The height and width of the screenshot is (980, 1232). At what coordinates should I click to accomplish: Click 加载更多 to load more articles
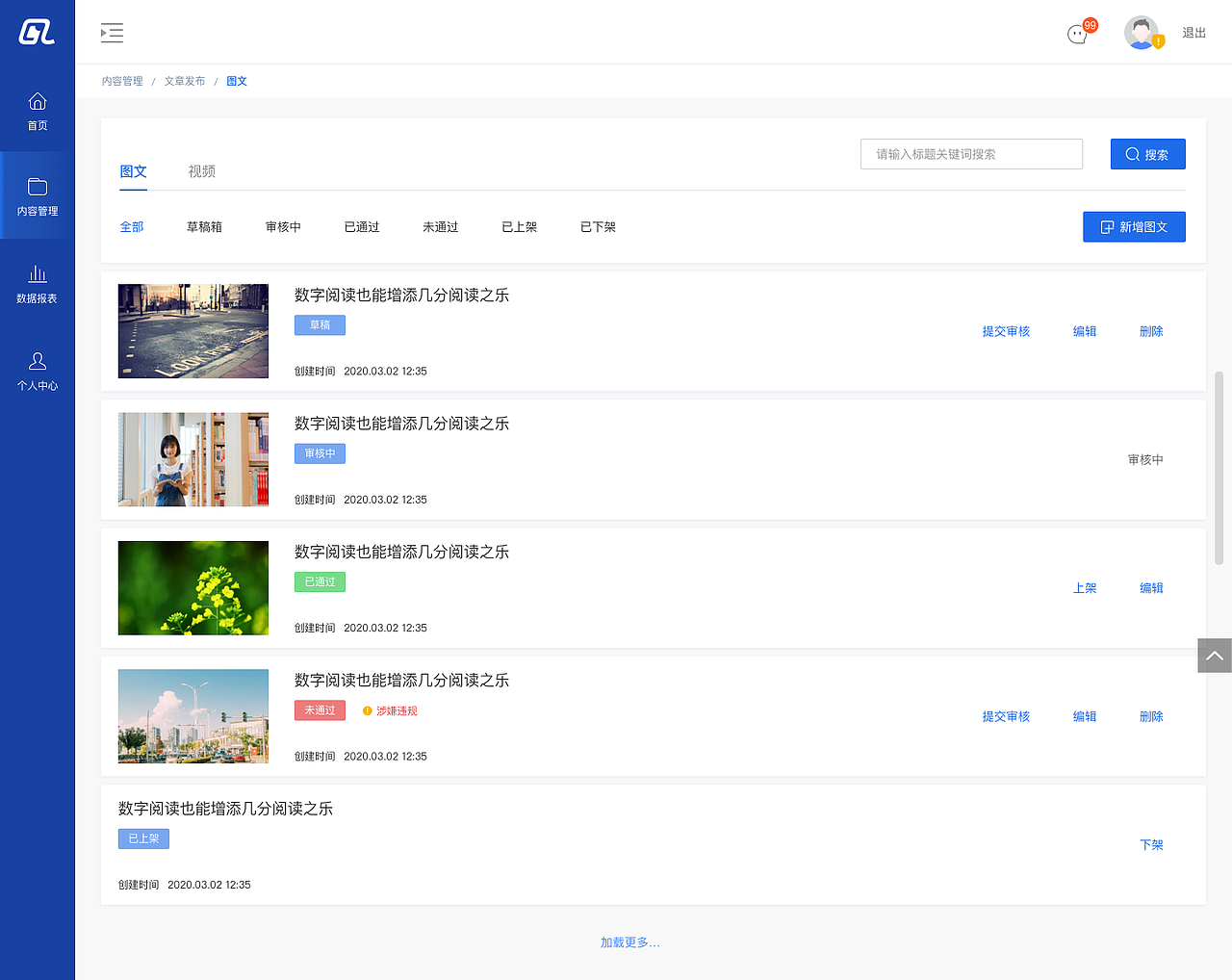(630, 942)
